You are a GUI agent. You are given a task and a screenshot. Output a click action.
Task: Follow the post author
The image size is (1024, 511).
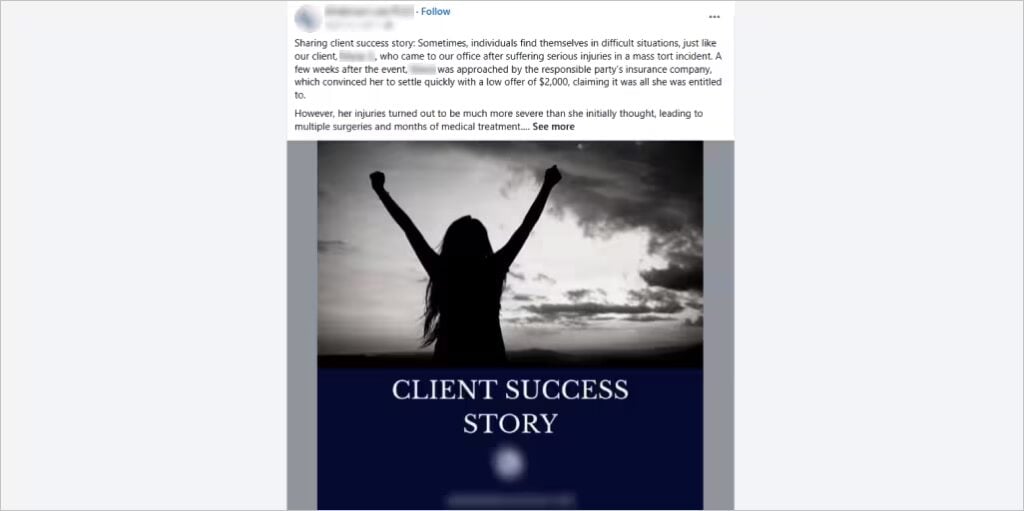click(x=436, y=12)
